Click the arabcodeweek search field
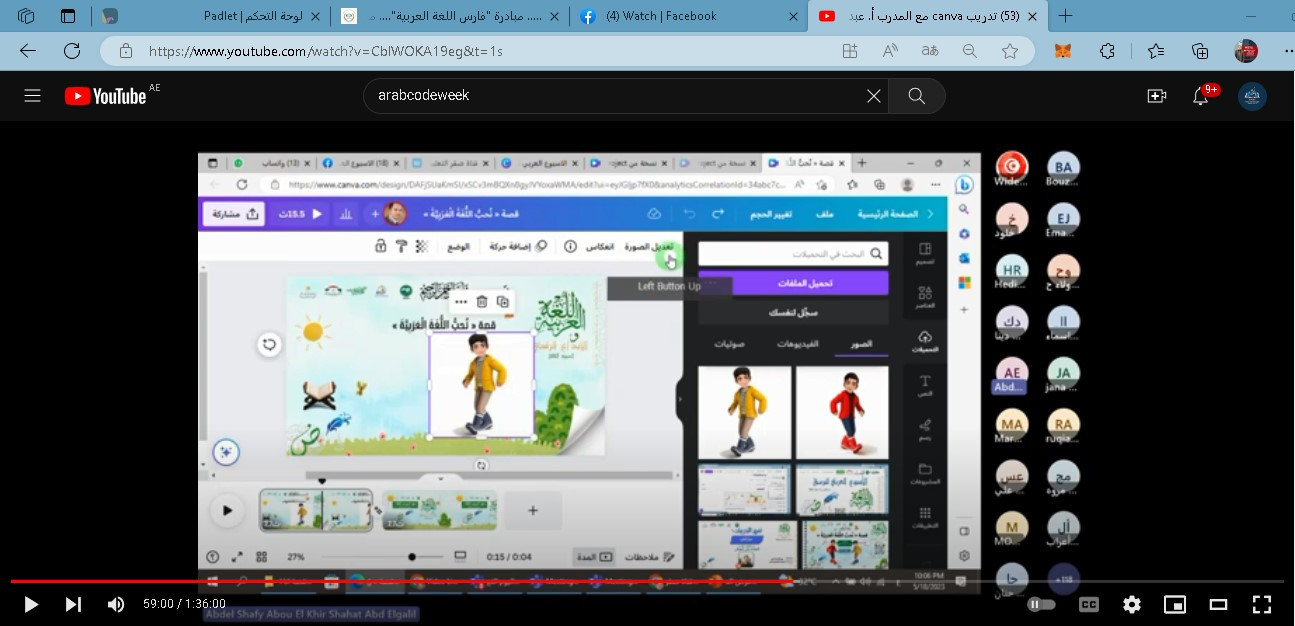The image size is (1295, 626). [615, 96]
